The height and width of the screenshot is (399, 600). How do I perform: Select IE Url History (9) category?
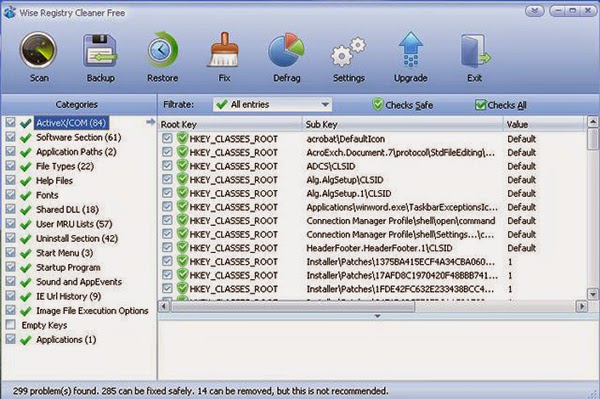(68, 296)
